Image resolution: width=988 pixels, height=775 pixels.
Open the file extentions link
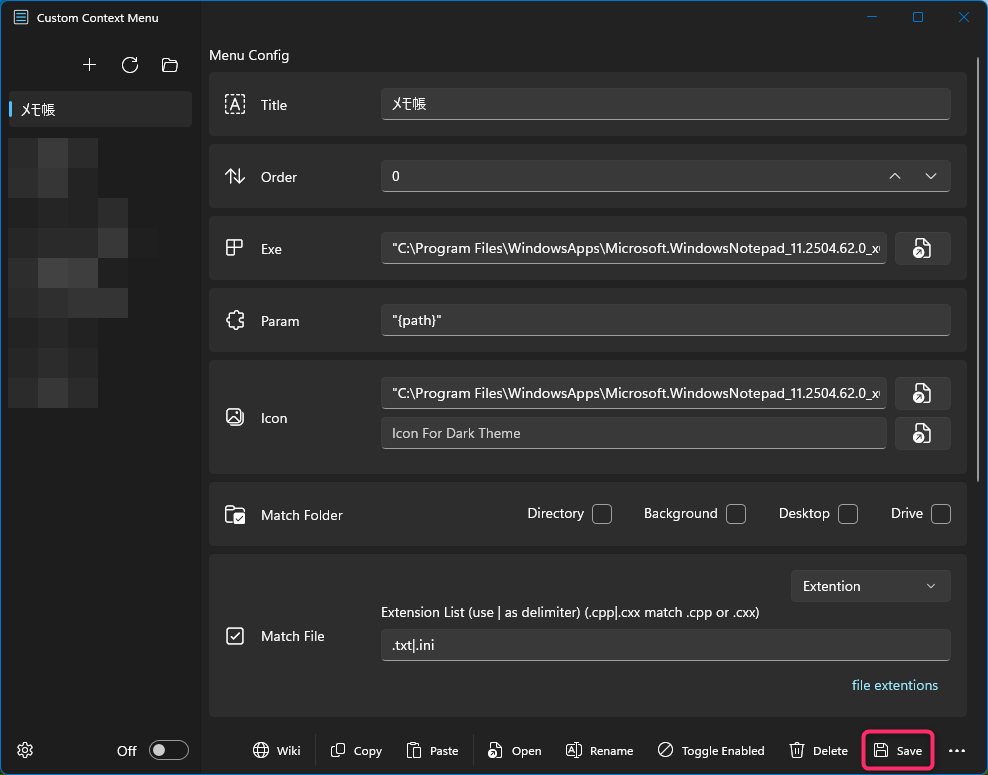pyautogui.click(x=895, y=685)
